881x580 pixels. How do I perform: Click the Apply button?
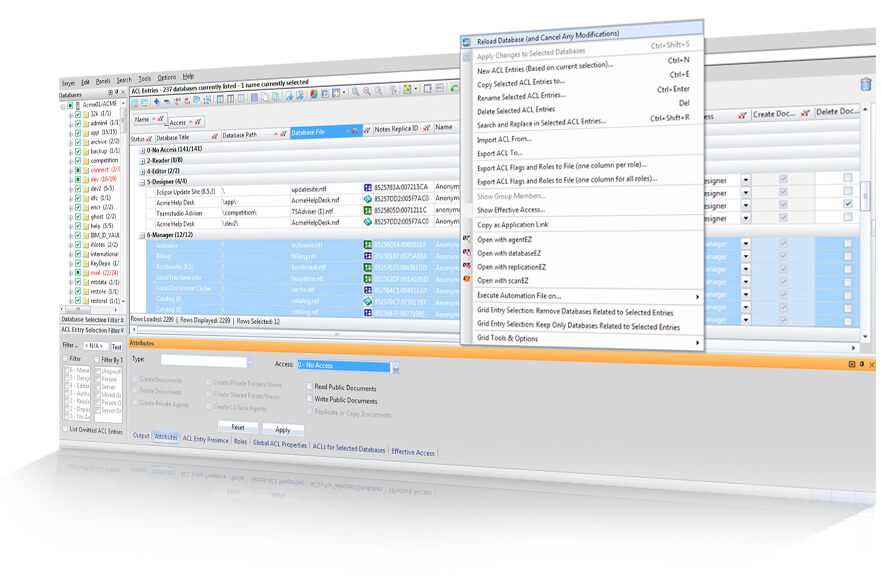click(283, 430)
